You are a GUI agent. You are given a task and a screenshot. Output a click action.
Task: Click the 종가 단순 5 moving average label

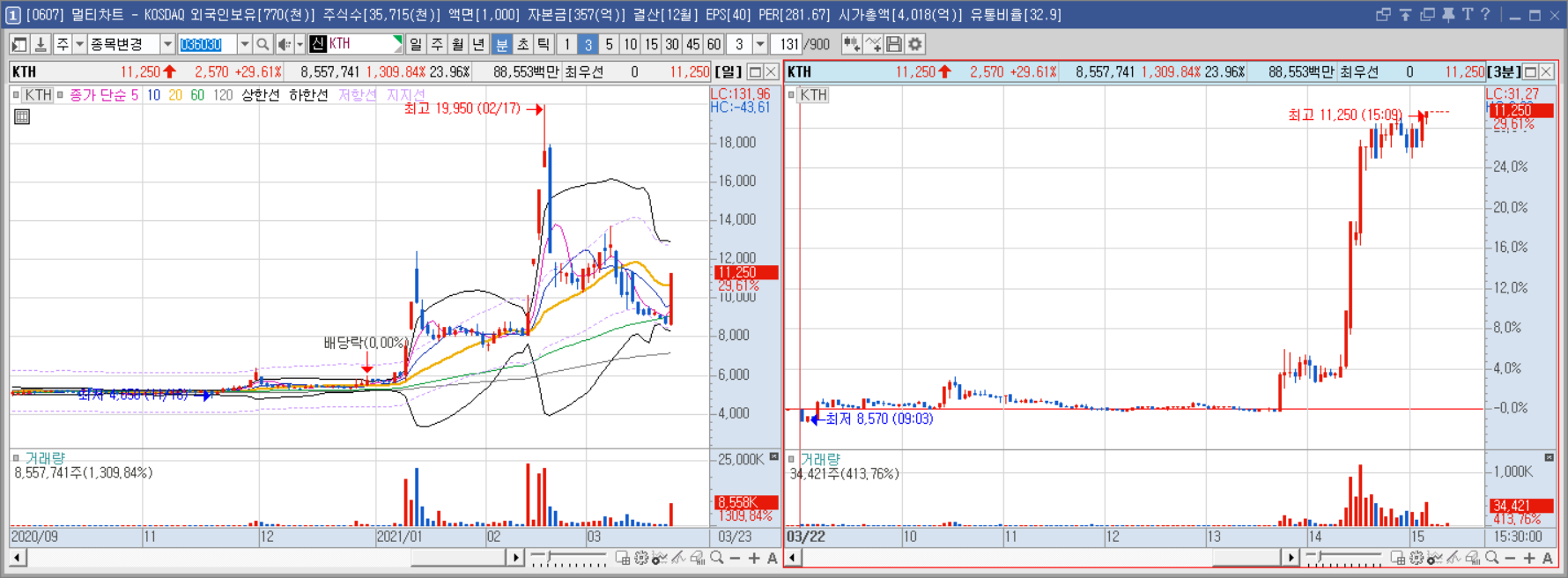pyautogui.click(x=104, y=95)
